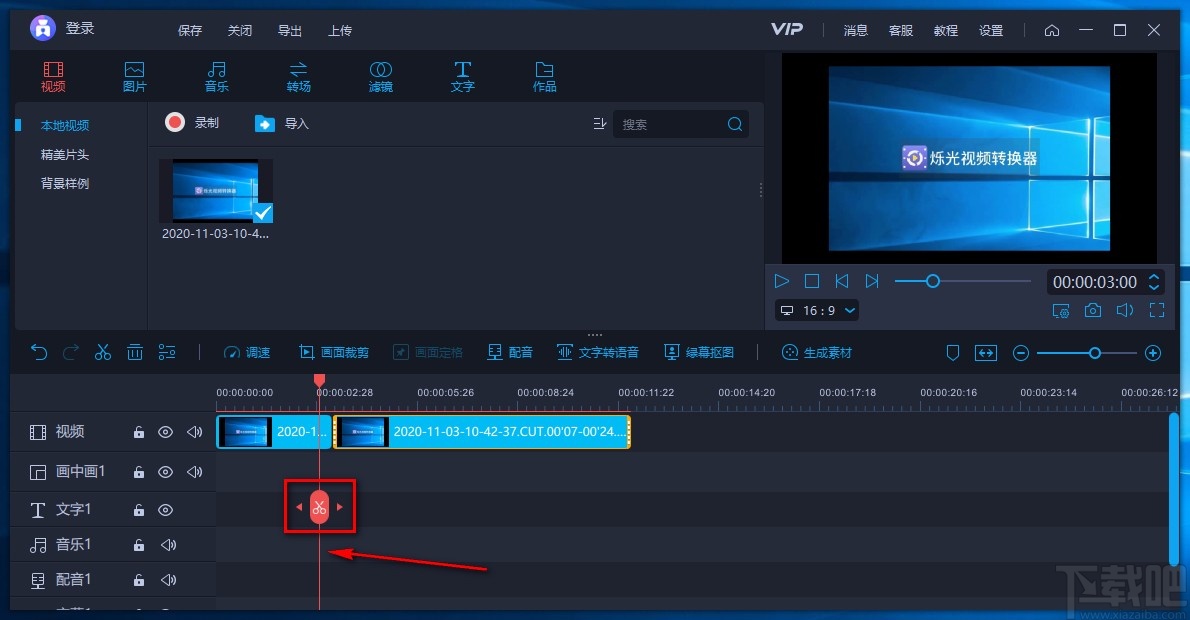1190x620 pixels.
Task: Fit the timeline to window icon
Action: [x=986, y=353]
